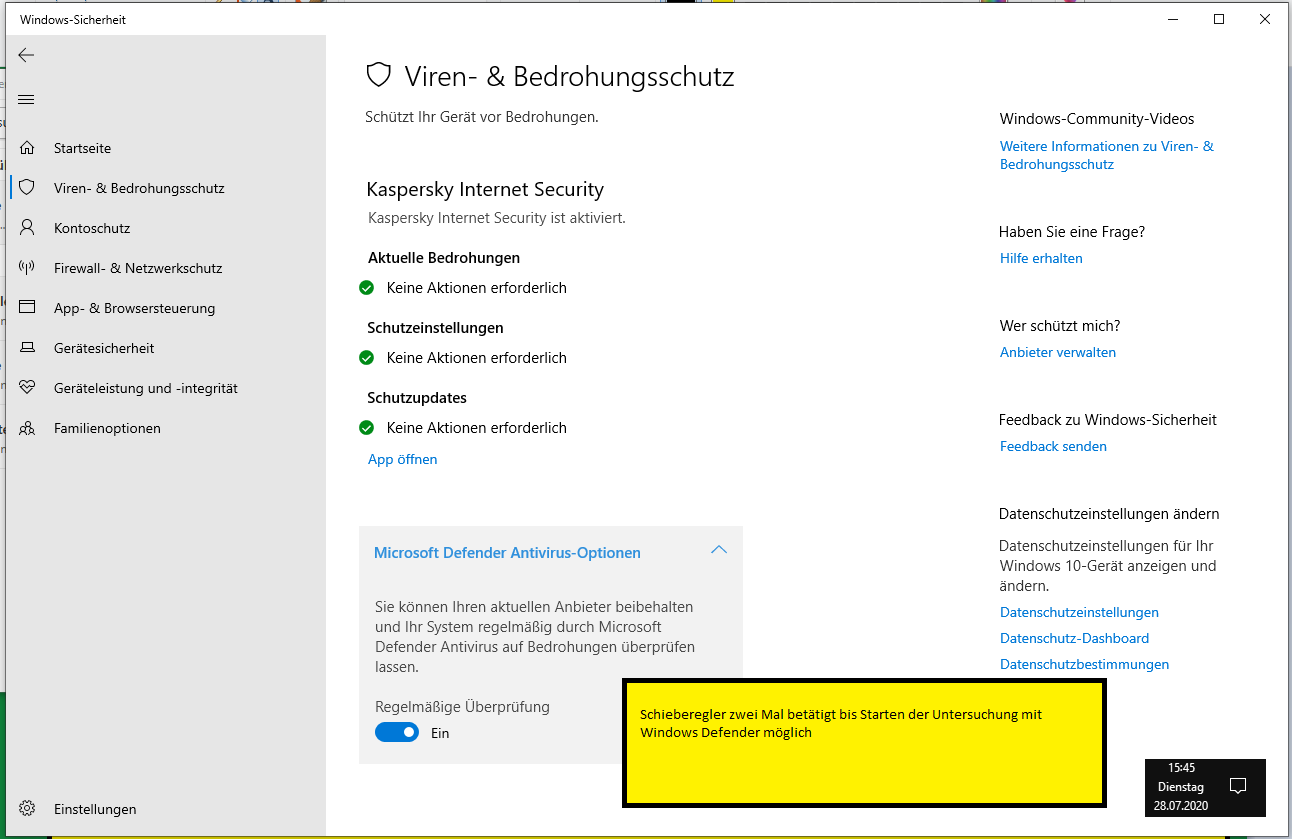Click the back arrow icon

[x=27, y=56]
